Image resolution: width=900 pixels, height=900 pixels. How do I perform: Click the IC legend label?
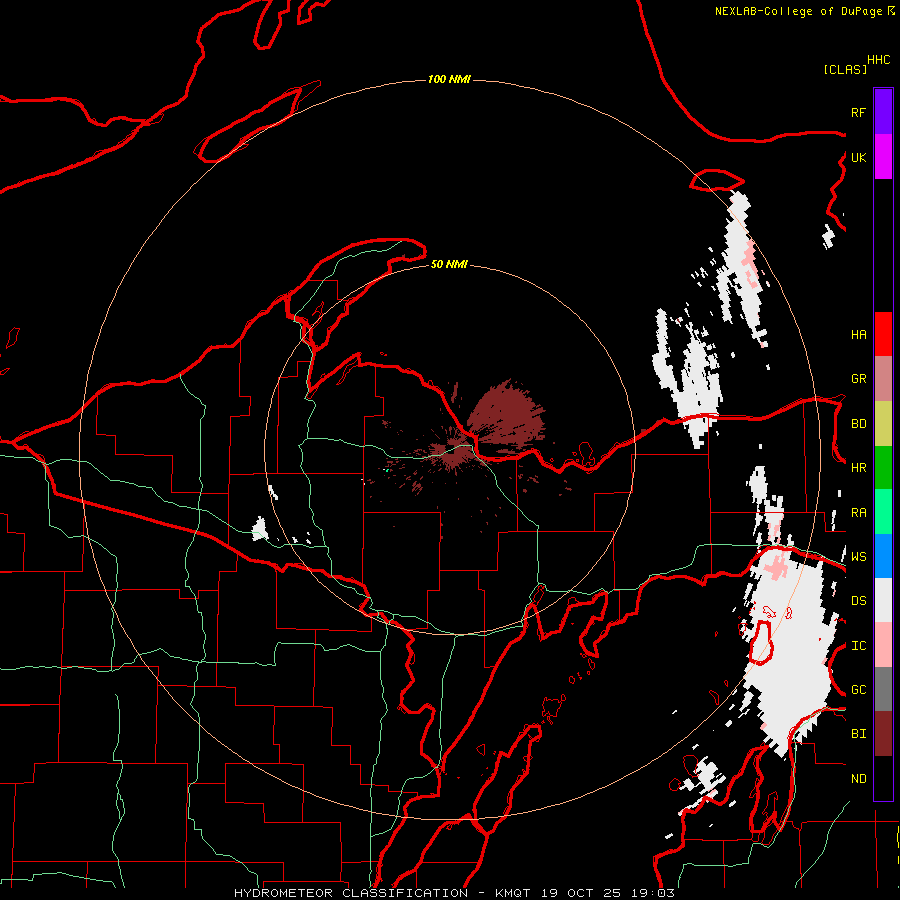(x=858, y=646)
